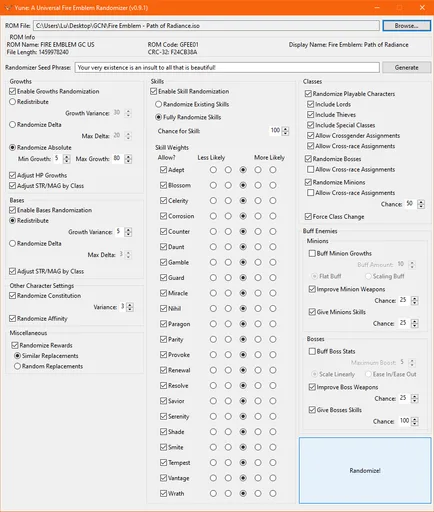The width and height of the screenshot is (434, 512).
Task: Uncheck the Tempest skill checkbox
Action: [x=163, y=463]
